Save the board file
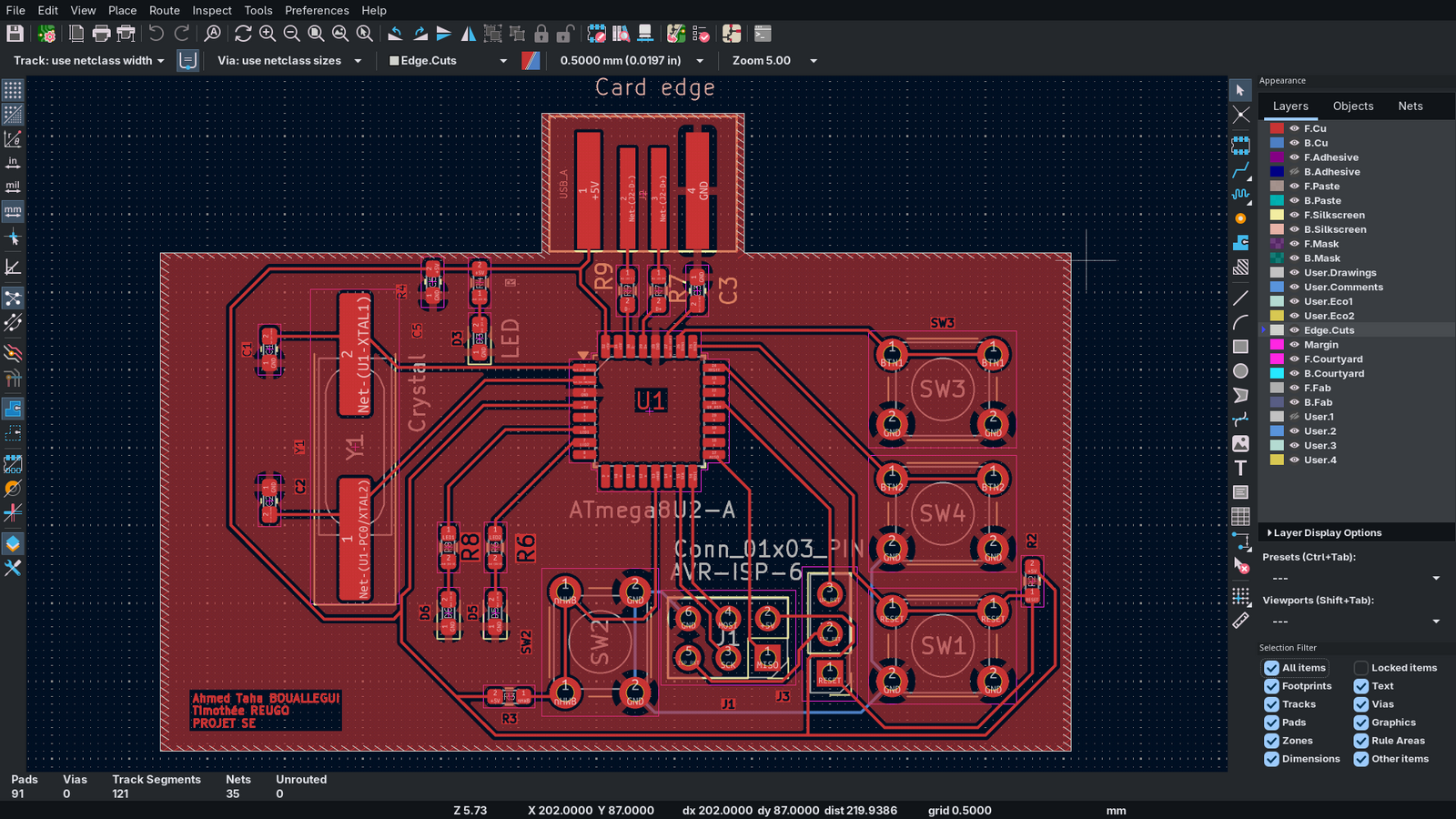The image size is (1456, 819). coord(15,34)
